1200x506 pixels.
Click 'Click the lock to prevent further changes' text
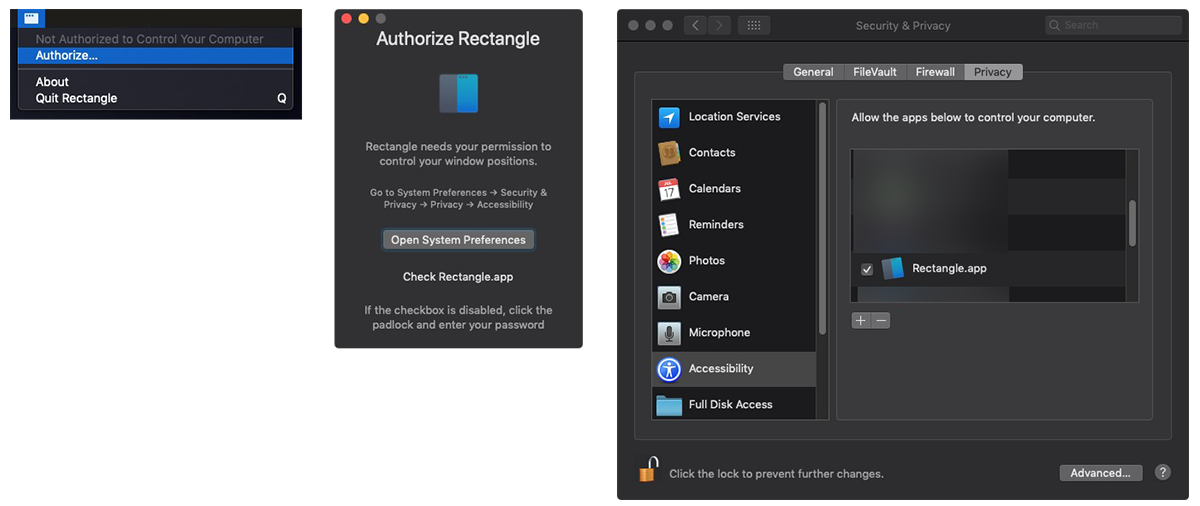pos(776,474)
